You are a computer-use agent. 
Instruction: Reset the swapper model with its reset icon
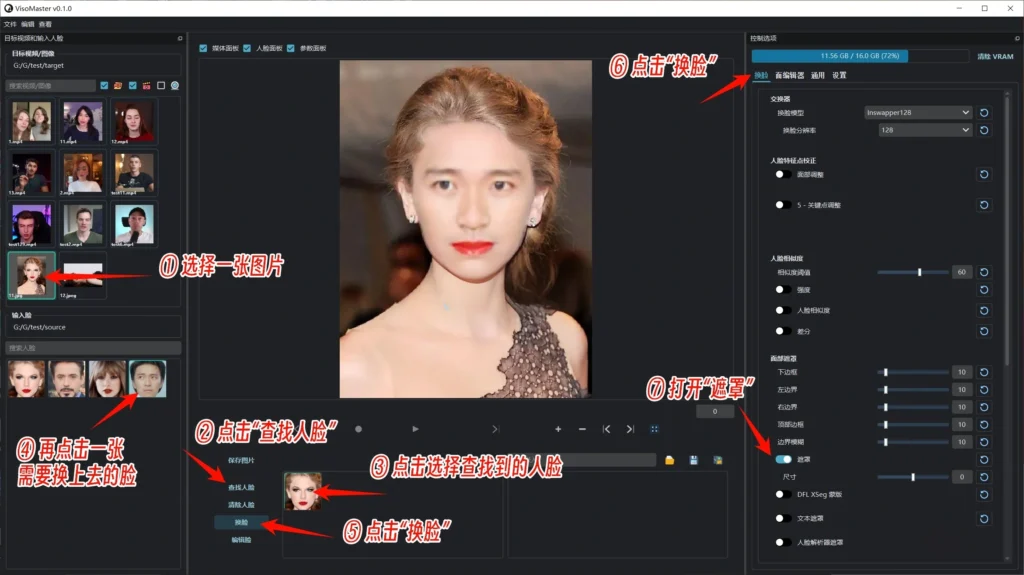986,113
